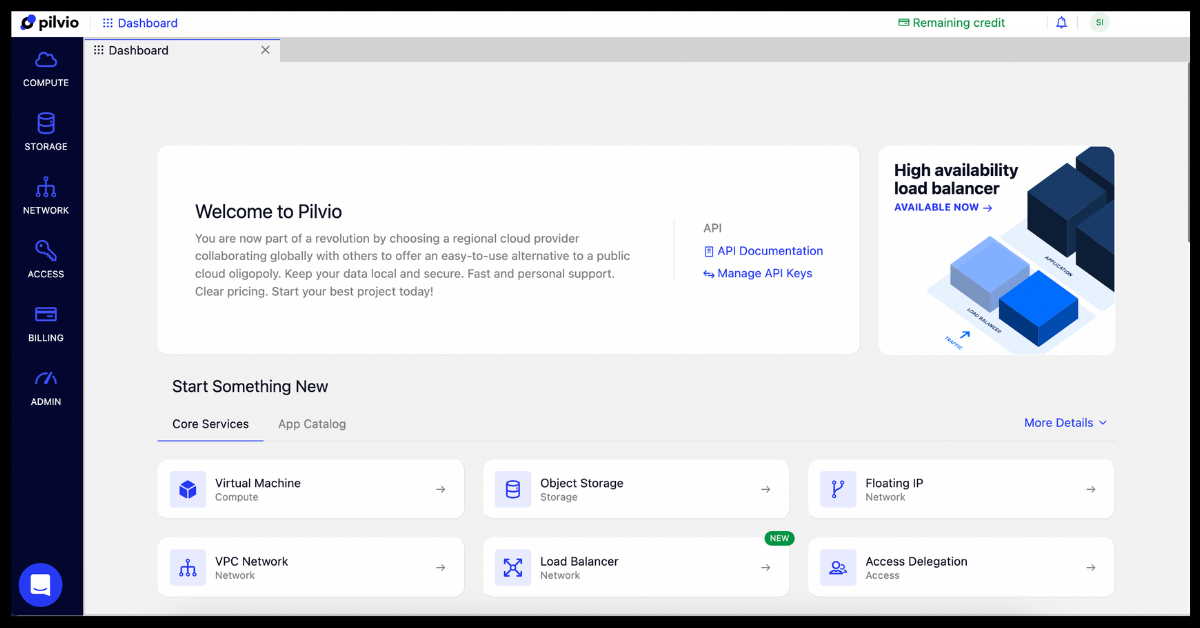Select the Network icon in sidebar
This screenshot has width=1200, height=628.
(46, 188)
